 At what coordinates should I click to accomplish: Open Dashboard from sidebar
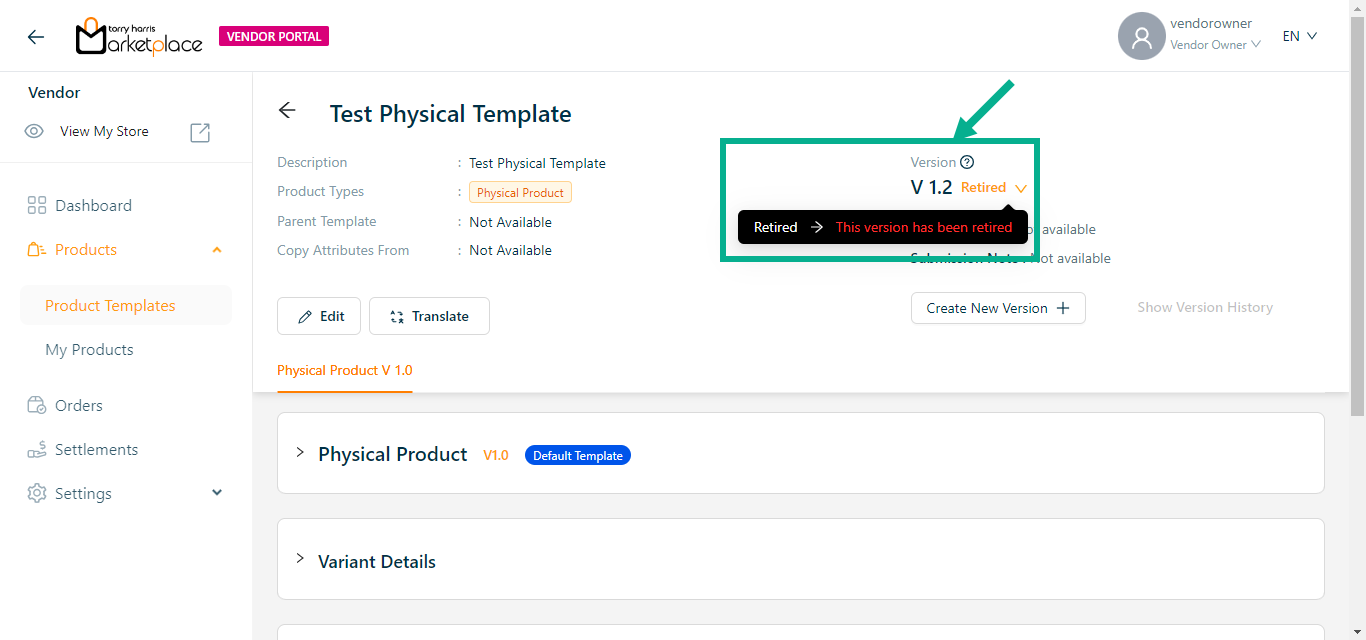[93, 205]
